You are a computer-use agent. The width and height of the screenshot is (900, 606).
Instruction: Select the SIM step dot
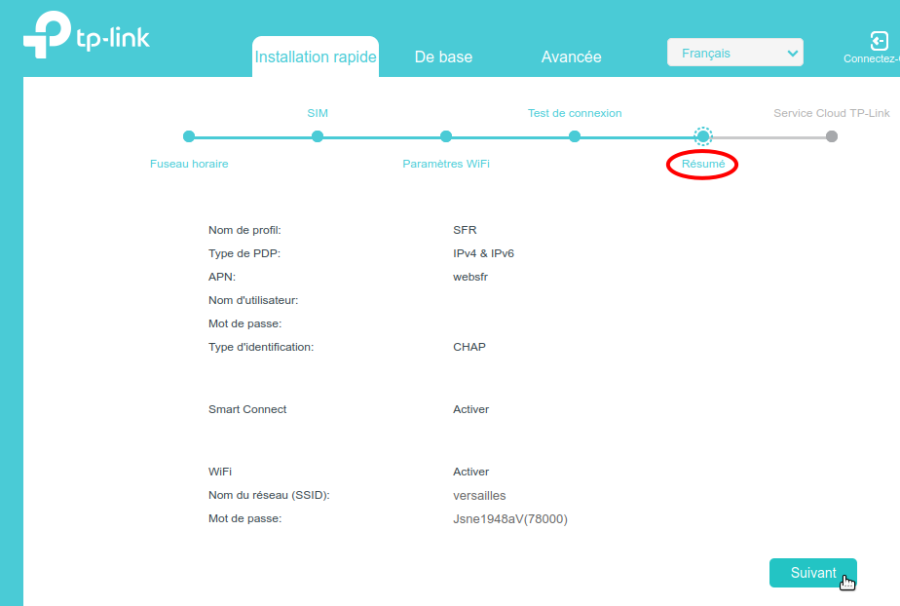(317, 136)
